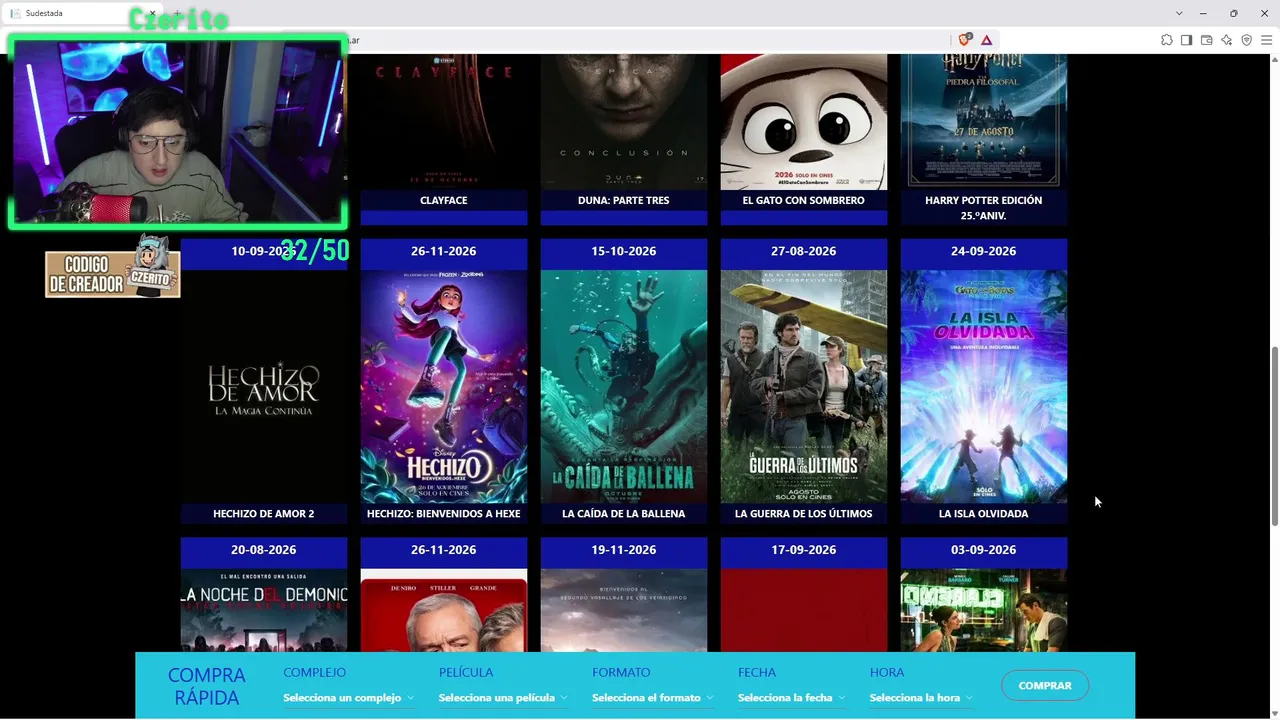Expand the Película dropdown
The image size is (1280, 720).
pyautogui.click(x=503, y=698)
